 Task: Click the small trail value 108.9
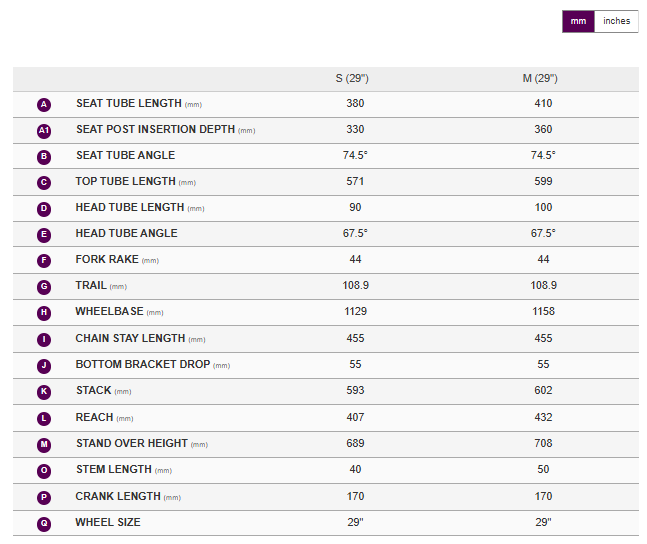[x=355, y=286]
